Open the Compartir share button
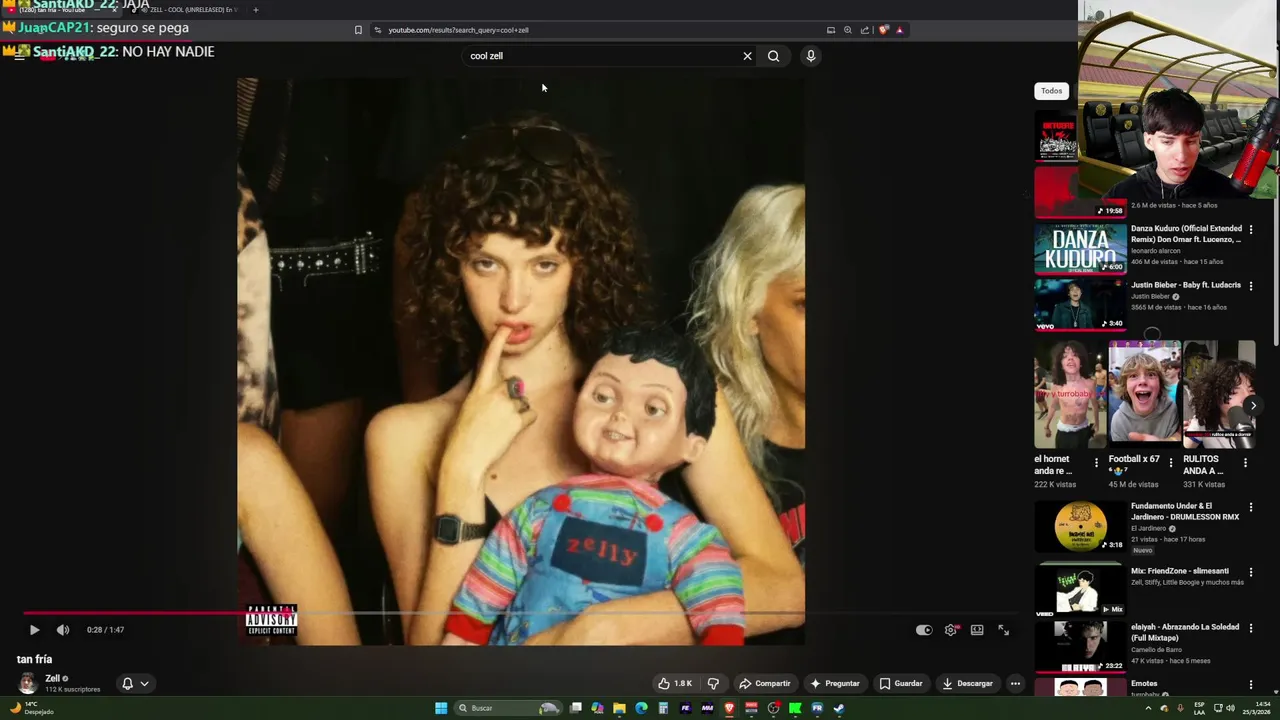The height and width of the screenshot is (720, 1280). click(764, 684)
